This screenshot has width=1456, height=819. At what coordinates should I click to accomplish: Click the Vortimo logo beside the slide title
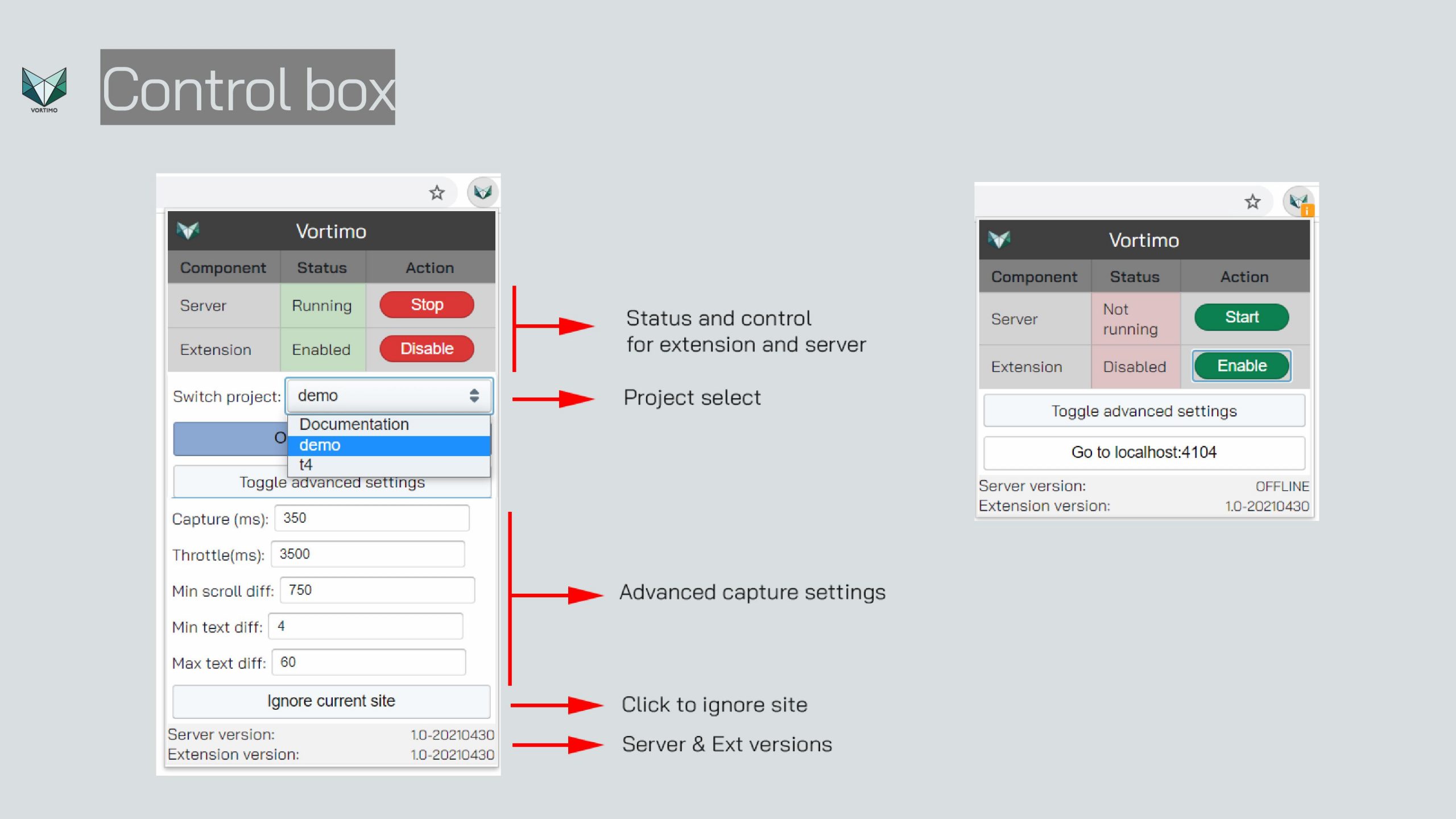click(x=44, y=89)
